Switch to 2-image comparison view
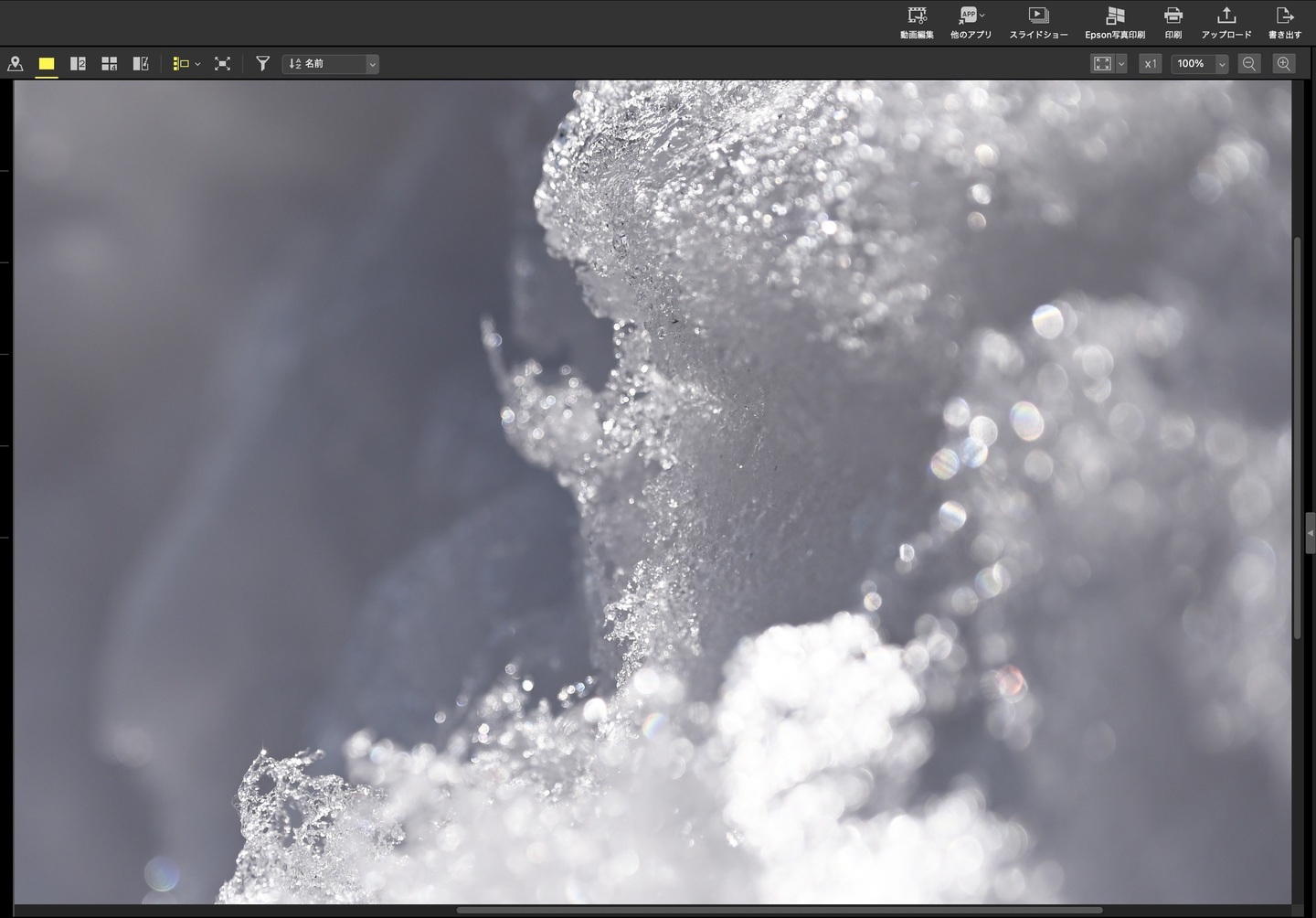 click(78, 64)
